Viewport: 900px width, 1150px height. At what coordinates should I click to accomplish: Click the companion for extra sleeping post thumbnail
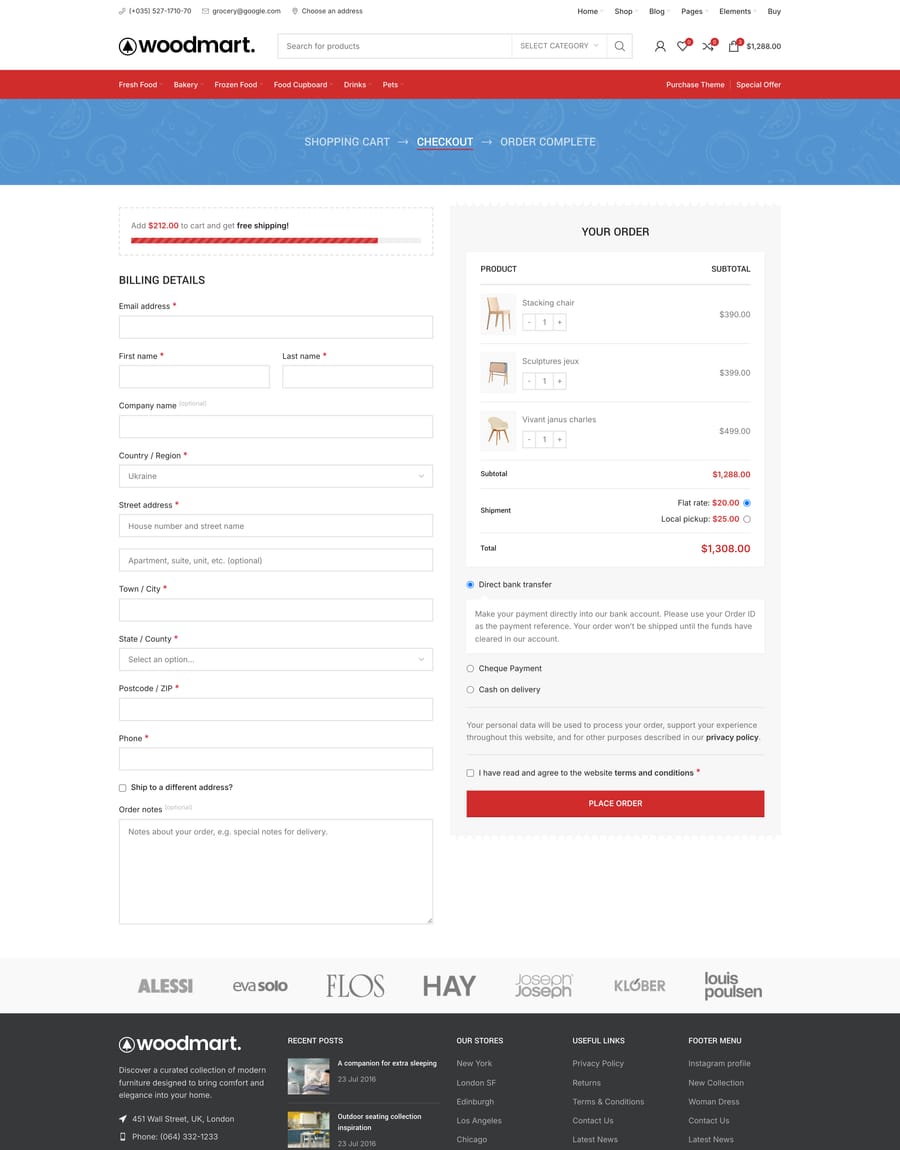click(308, 1077)
